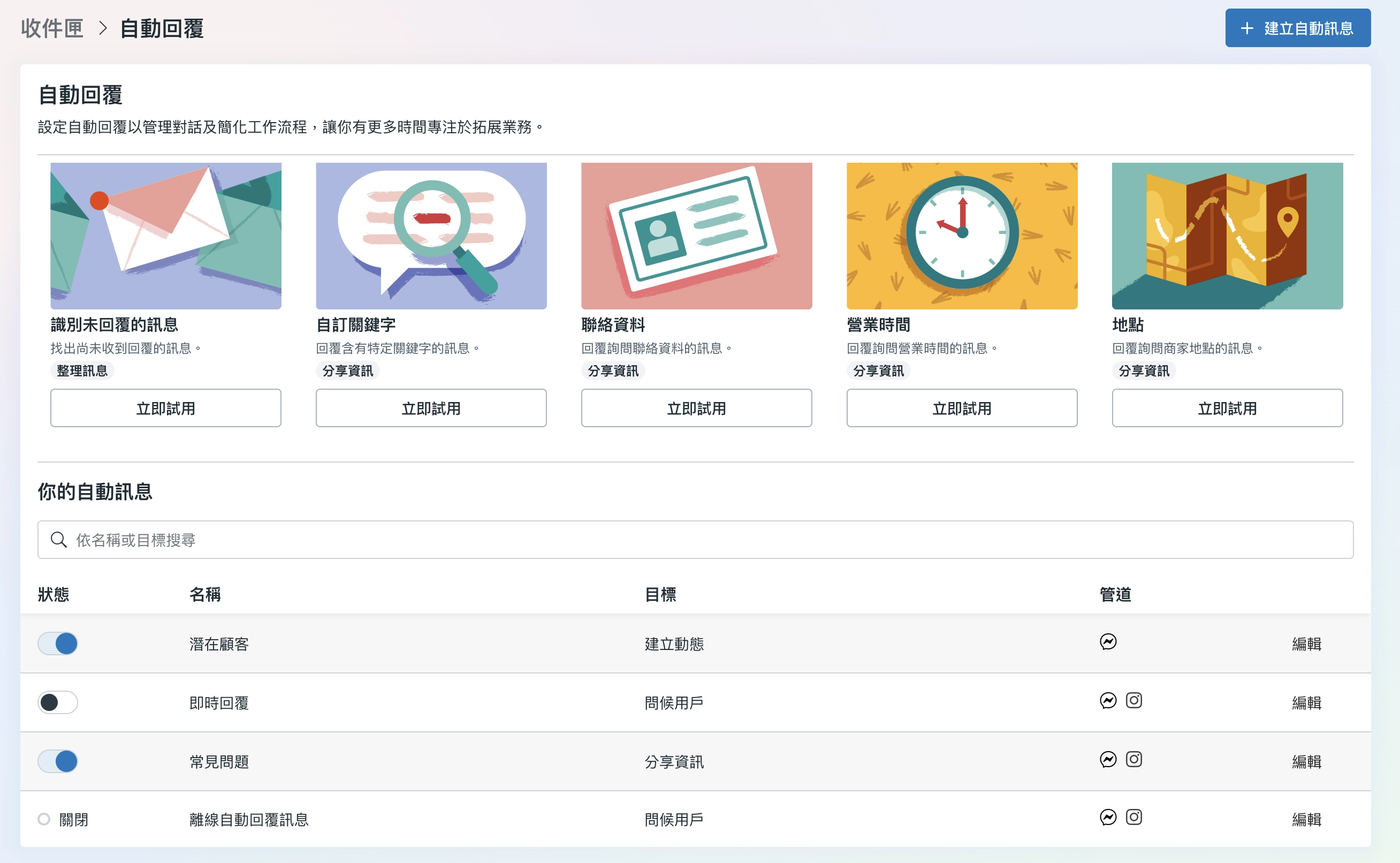
Task: Click 立即試用 under 營業時間
Action: 962,408
